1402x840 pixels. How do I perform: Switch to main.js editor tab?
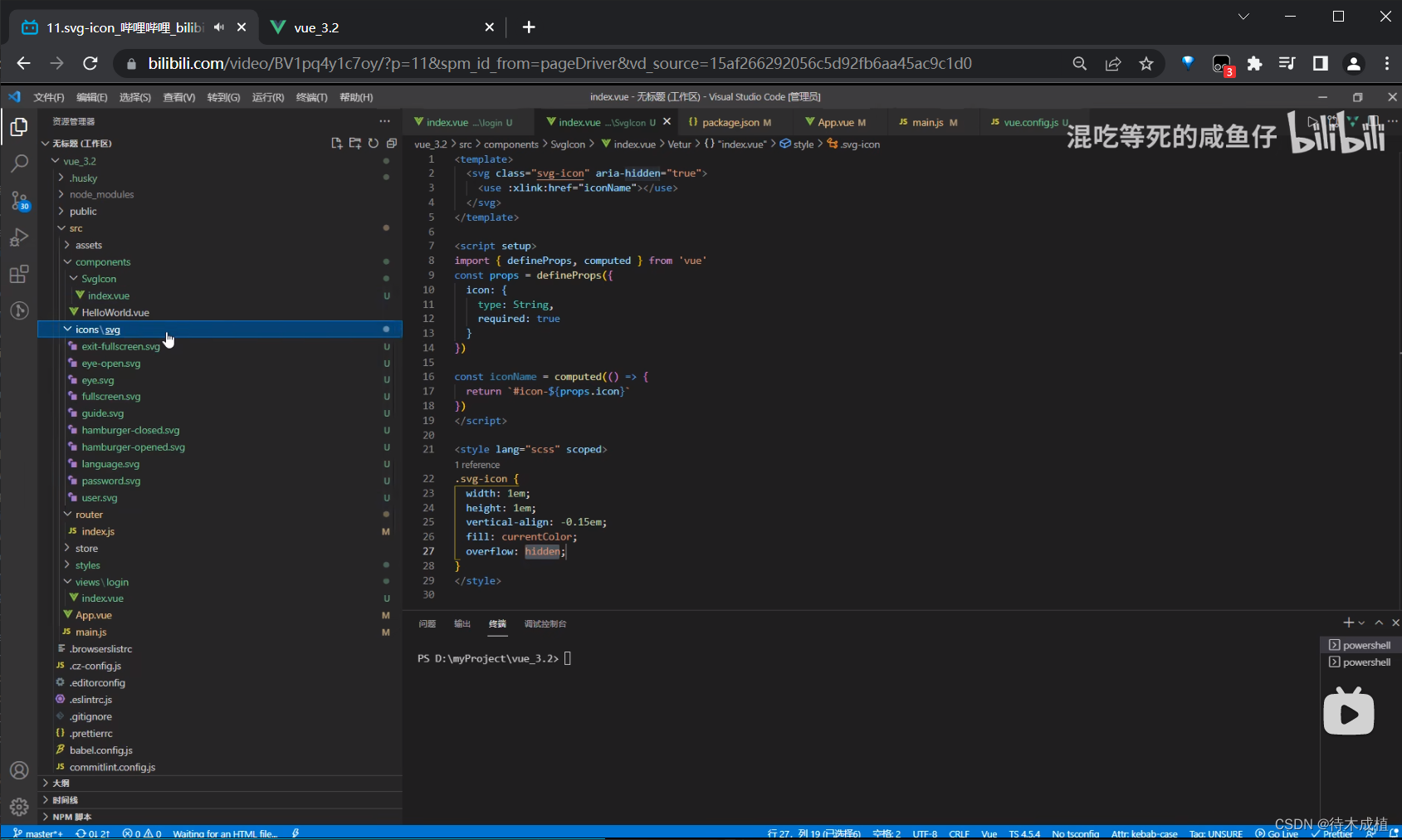pos(928,122)
